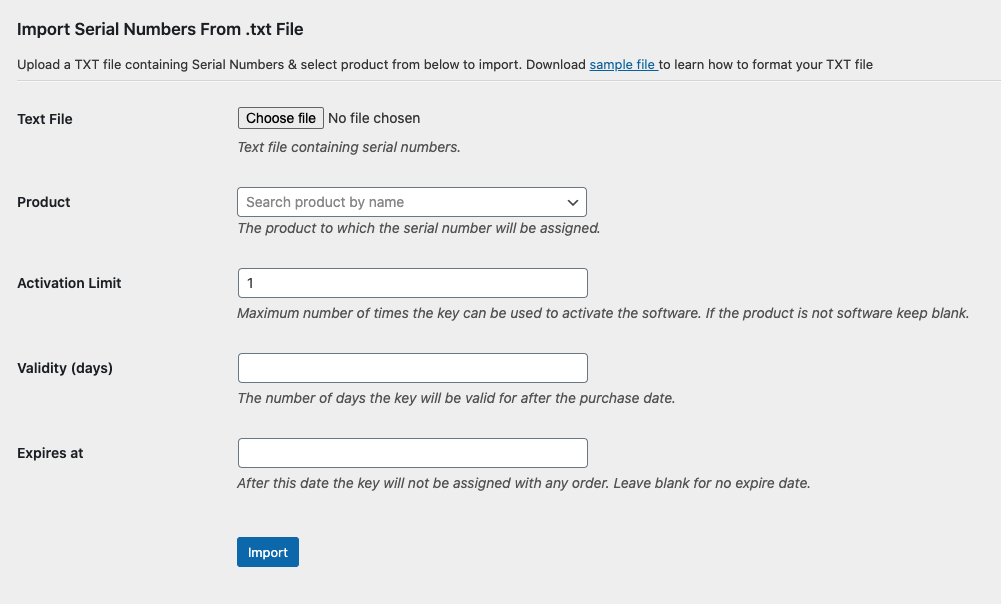Click the 'Import Serial Numbers From .txt File' heading
This screenshot has height=604, width=1001.
[160, 29]
